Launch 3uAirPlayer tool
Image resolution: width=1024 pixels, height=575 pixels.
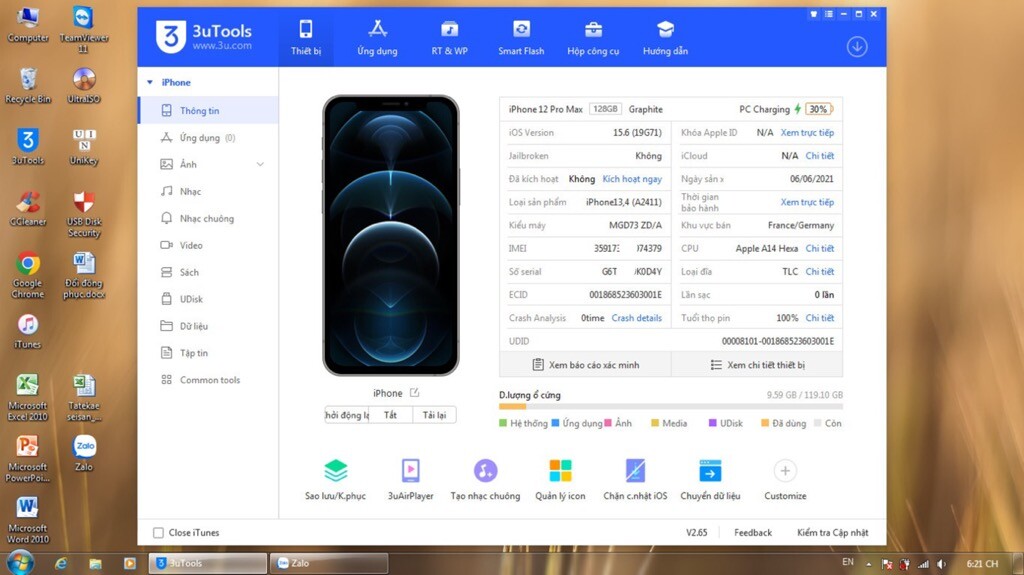click(410, 479)
